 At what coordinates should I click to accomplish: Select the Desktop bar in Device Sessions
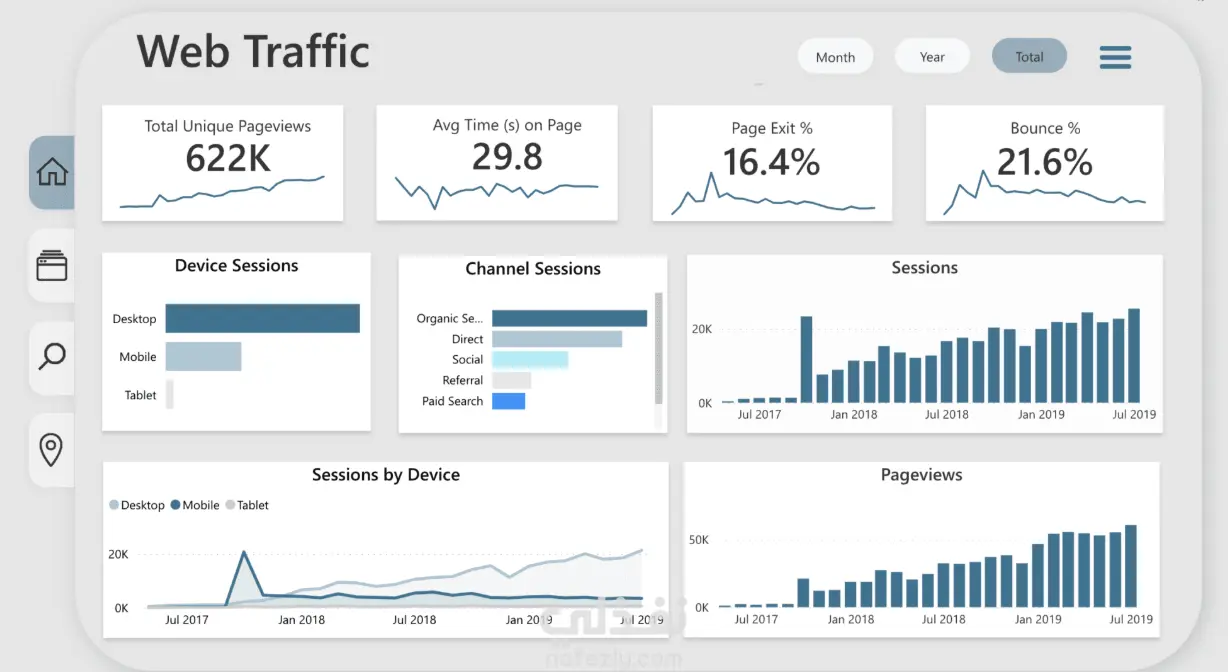coord(262,318)
